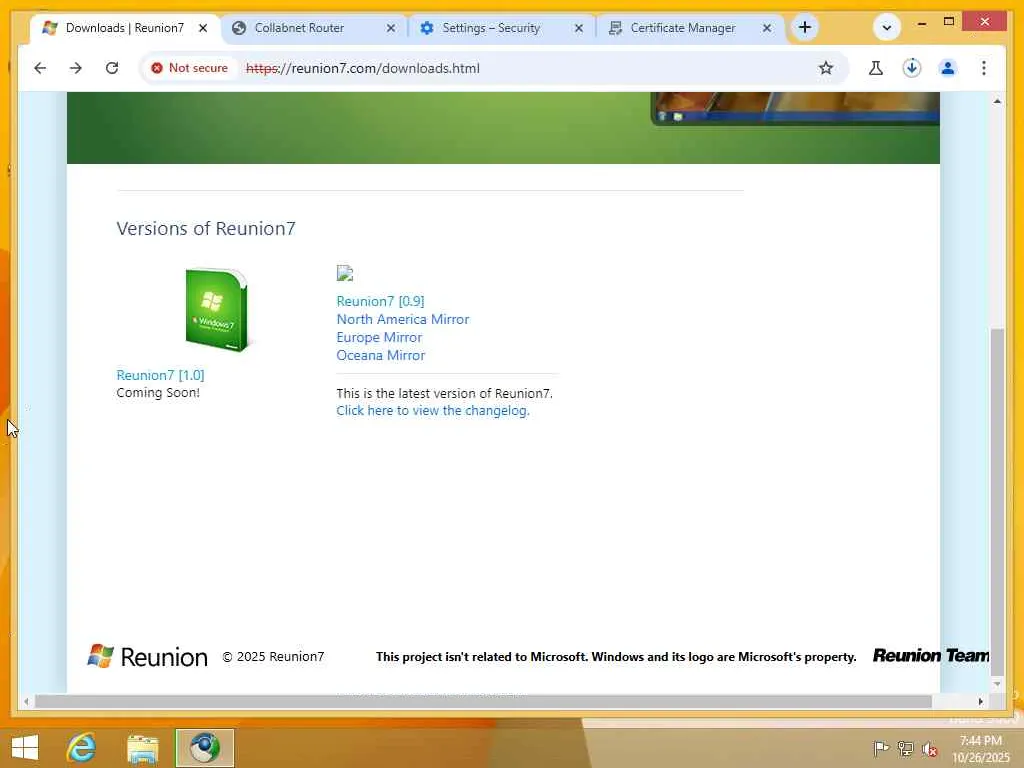1024x768 pixels.
Task: Click the horizontal scroll right arrow
Action: pyautogui.click(x=980, y=701)
